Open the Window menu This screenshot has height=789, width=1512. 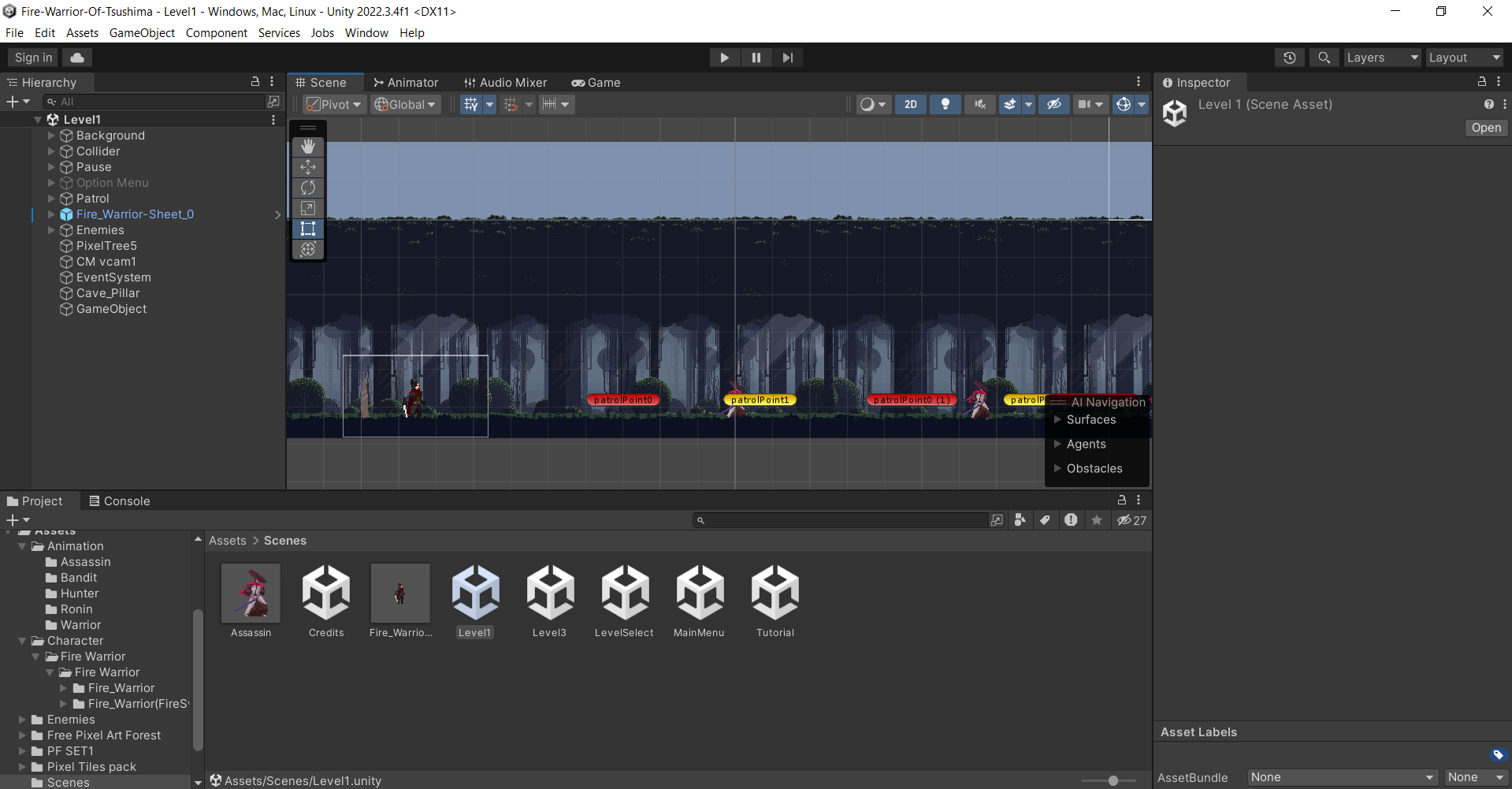point(366,33)
